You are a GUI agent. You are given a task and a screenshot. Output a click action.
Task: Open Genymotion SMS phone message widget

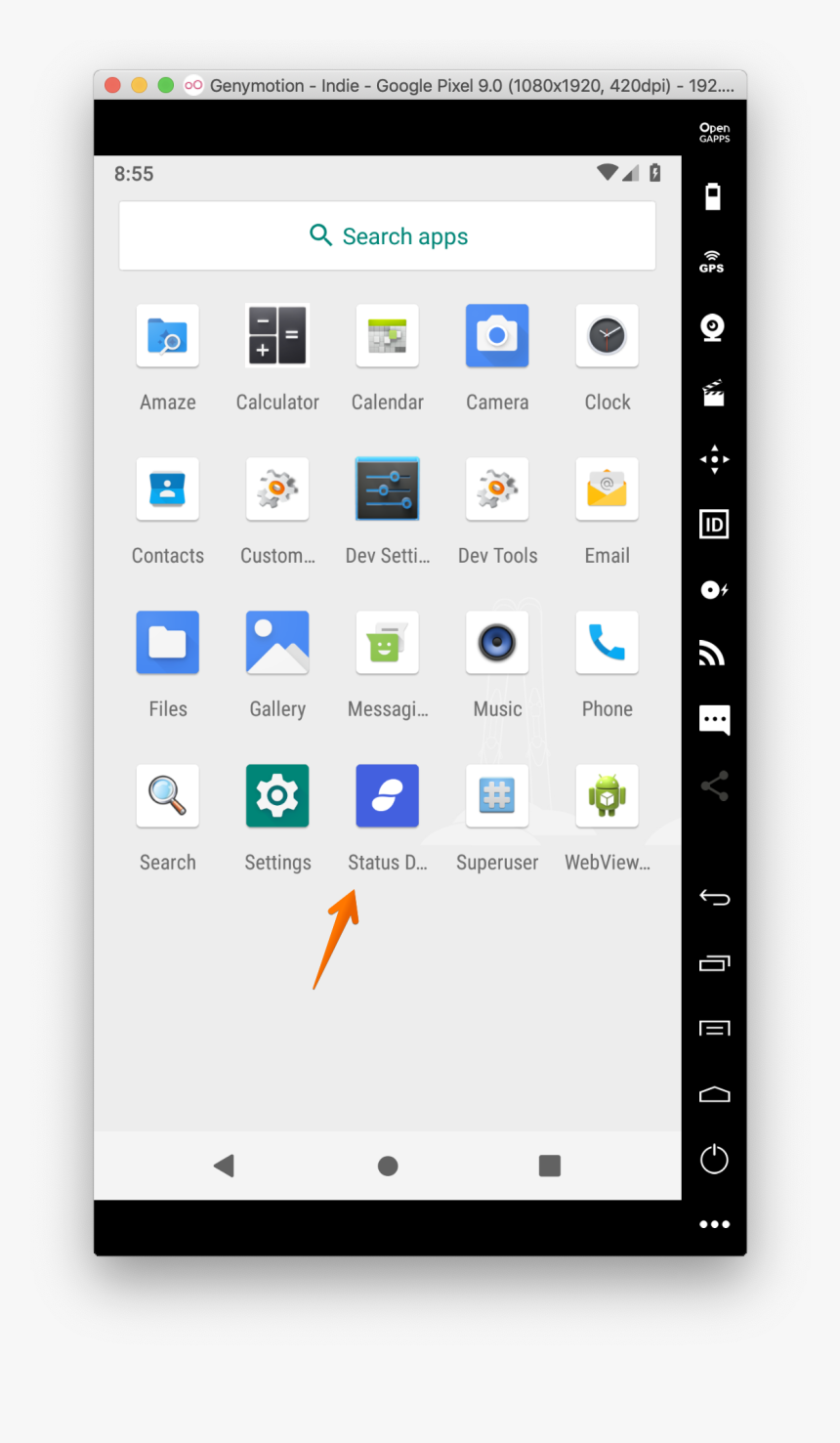click(x=714, y=720)
